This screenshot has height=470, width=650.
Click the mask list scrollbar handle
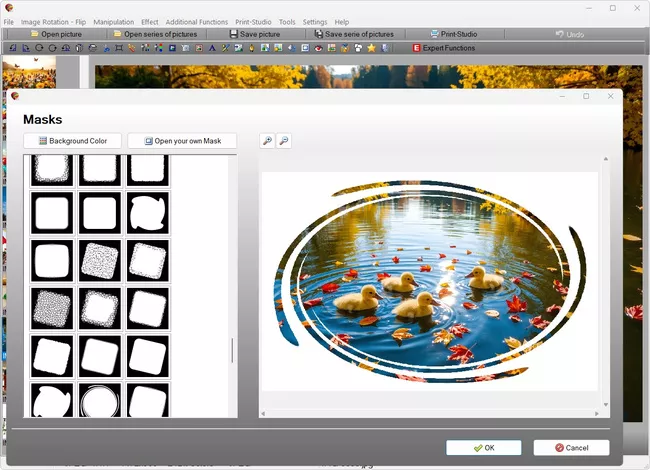pyautogui.click(x=232, y=351)
